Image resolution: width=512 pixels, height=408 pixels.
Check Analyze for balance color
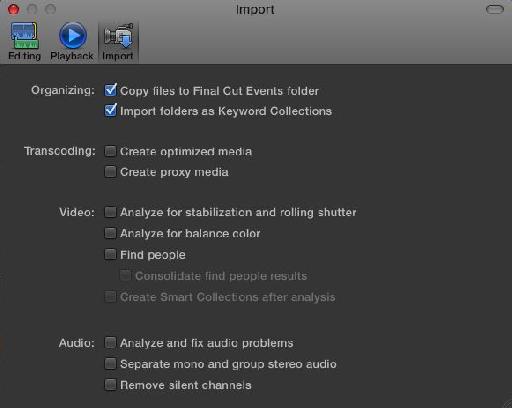point(110,233)
